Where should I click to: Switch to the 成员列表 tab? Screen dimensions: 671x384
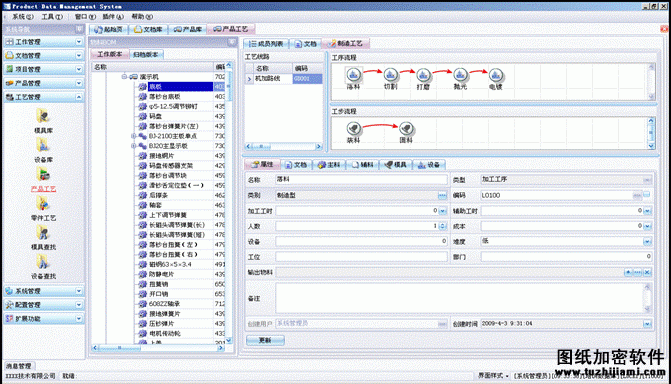pos(266,44)
